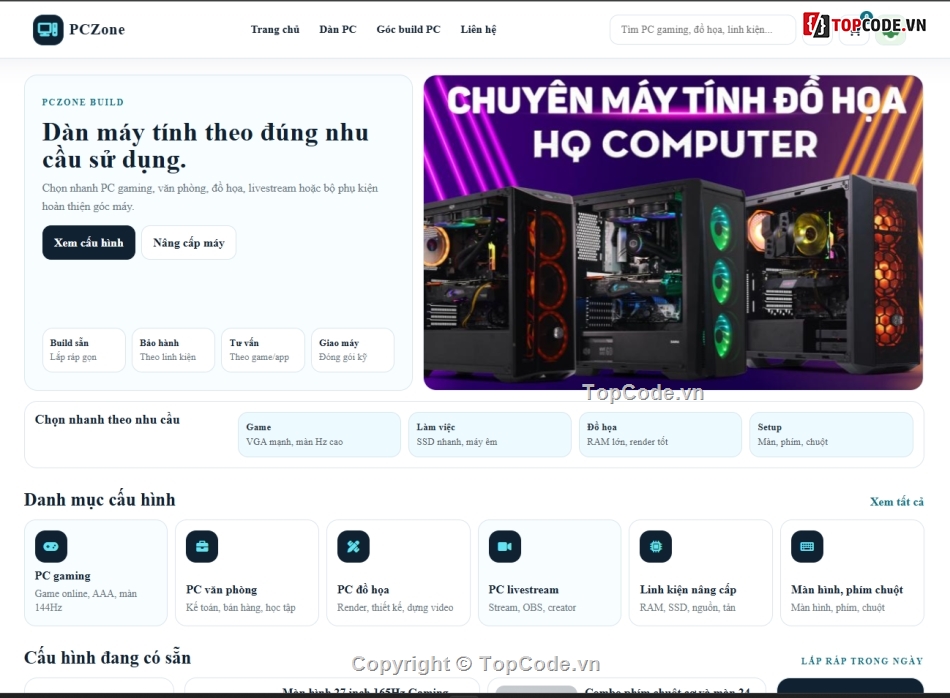Click the PCZONE BUILD label text
This screenshot has width=950, height=698.
(x=83, y=102)
